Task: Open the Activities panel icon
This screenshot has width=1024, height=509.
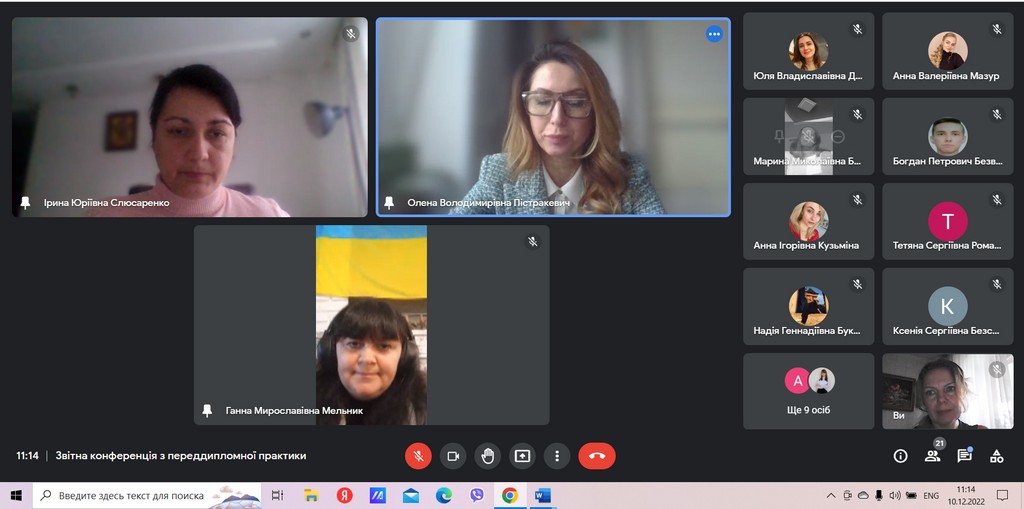Action: point(996,456)
